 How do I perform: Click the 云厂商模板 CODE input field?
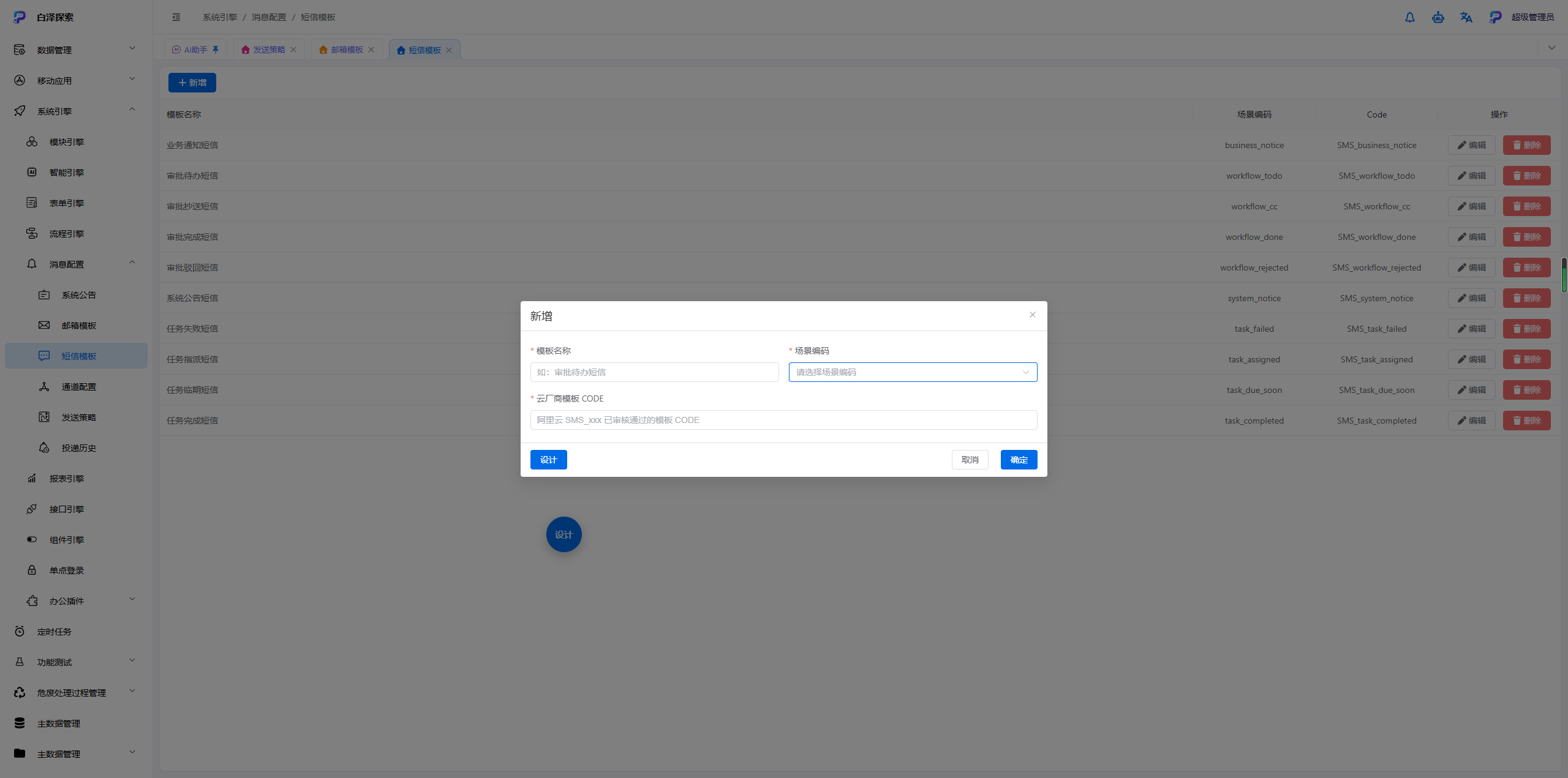point(784,420)
